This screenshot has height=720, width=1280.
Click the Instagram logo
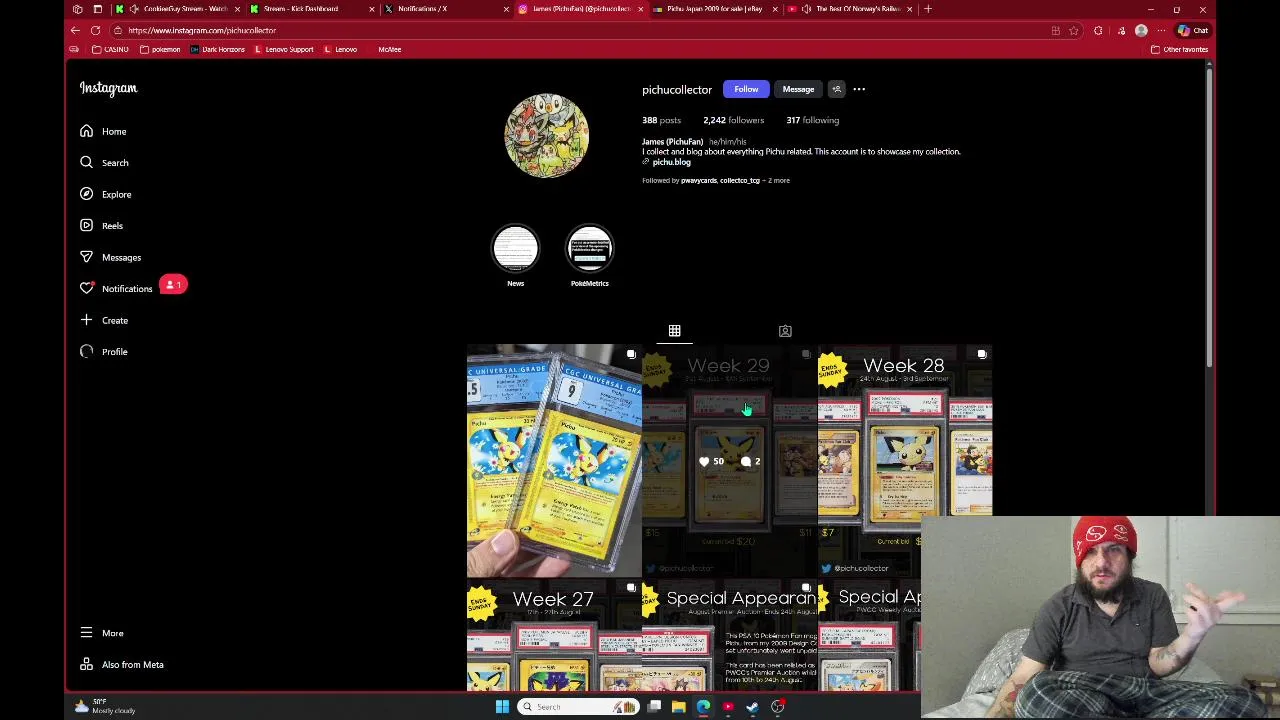pyautogui.click(x=108, y=88)
